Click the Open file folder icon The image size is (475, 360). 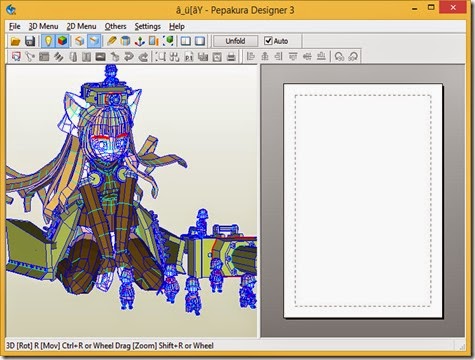tap(15, 41)
